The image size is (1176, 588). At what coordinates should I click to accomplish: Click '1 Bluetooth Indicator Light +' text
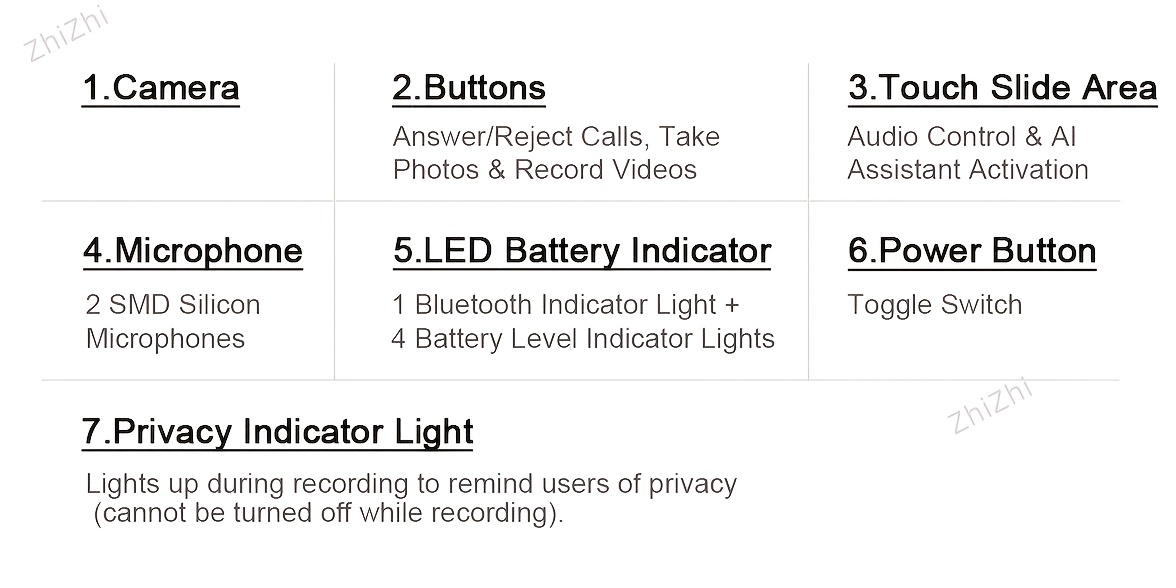coord(566,305)
